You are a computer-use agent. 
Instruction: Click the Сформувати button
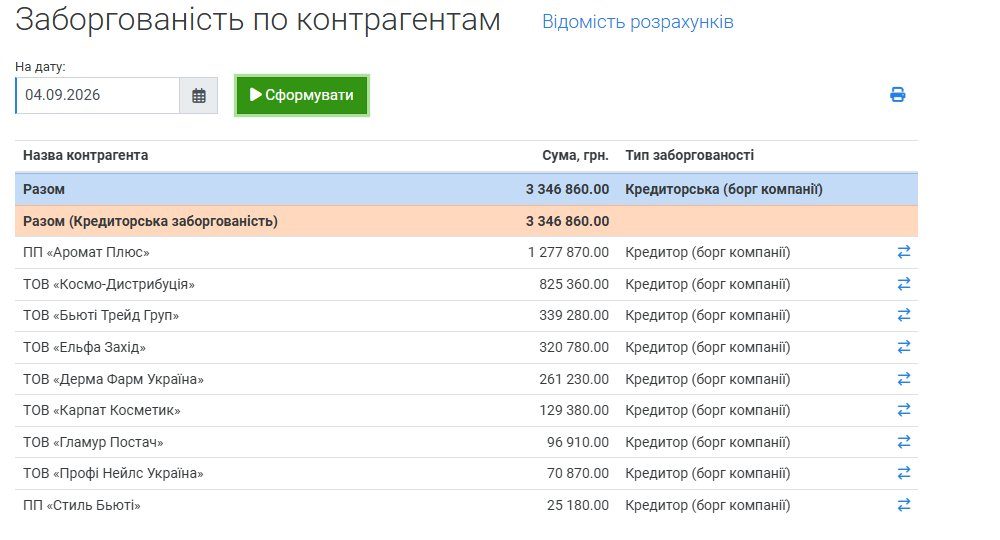point(302,96)
